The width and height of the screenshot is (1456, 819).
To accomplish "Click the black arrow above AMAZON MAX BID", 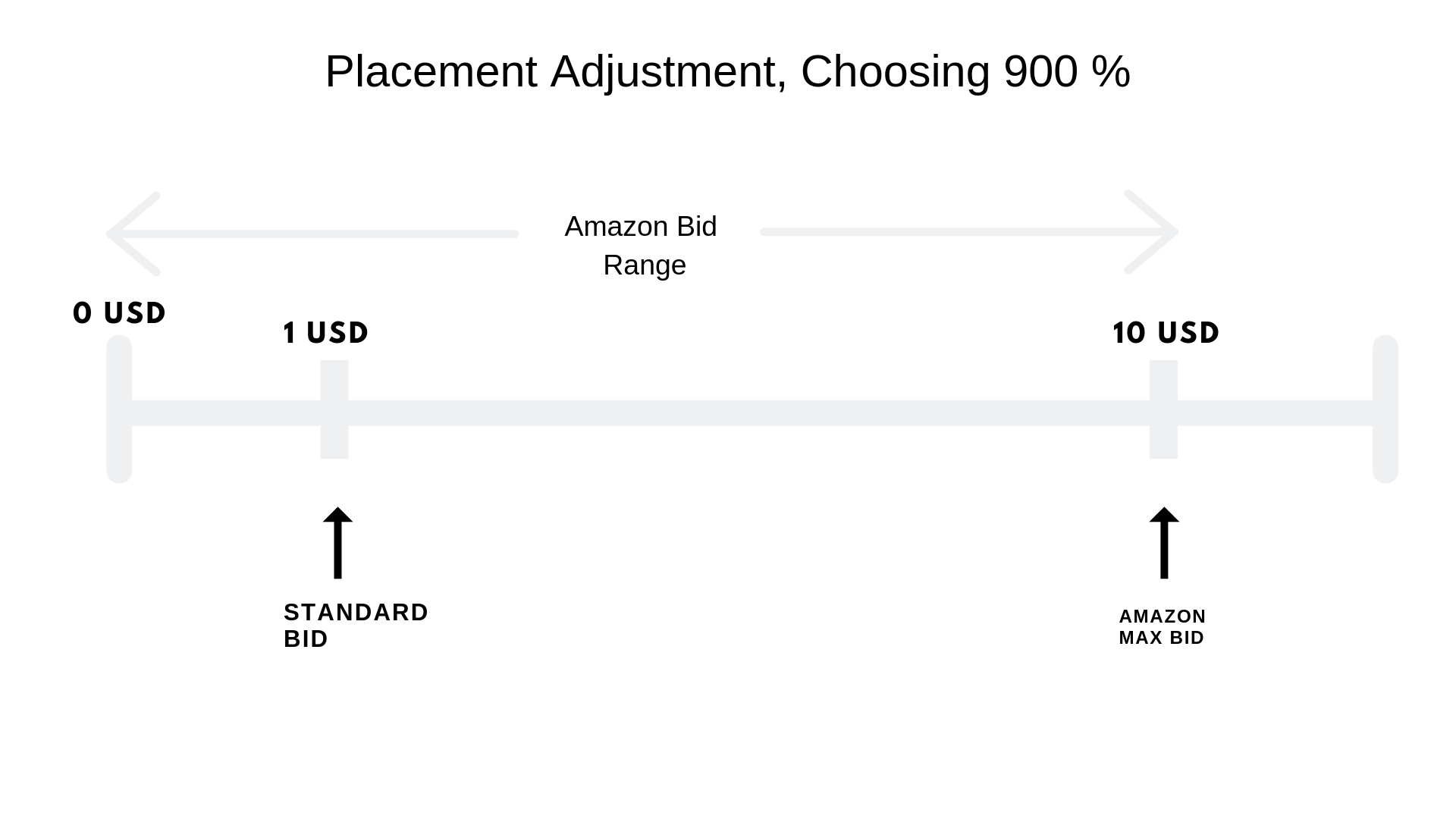I will tap(1164, 542).
